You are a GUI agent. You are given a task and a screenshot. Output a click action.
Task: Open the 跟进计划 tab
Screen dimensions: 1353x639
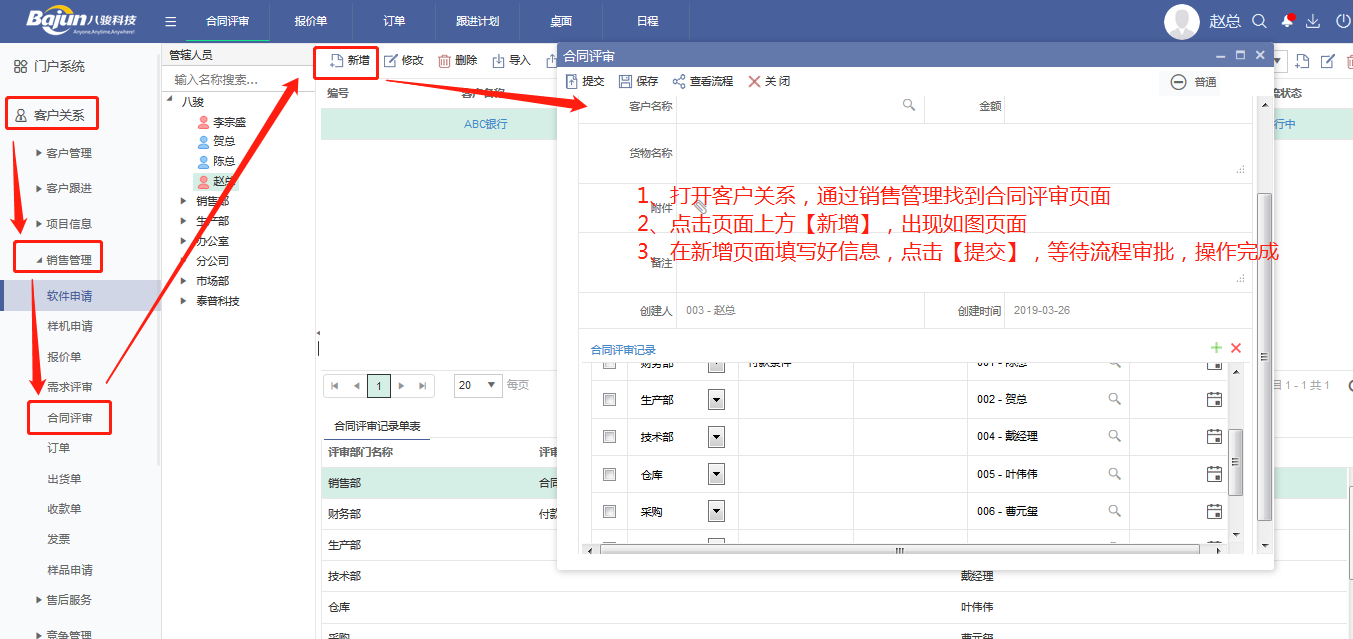click(477, 21)
